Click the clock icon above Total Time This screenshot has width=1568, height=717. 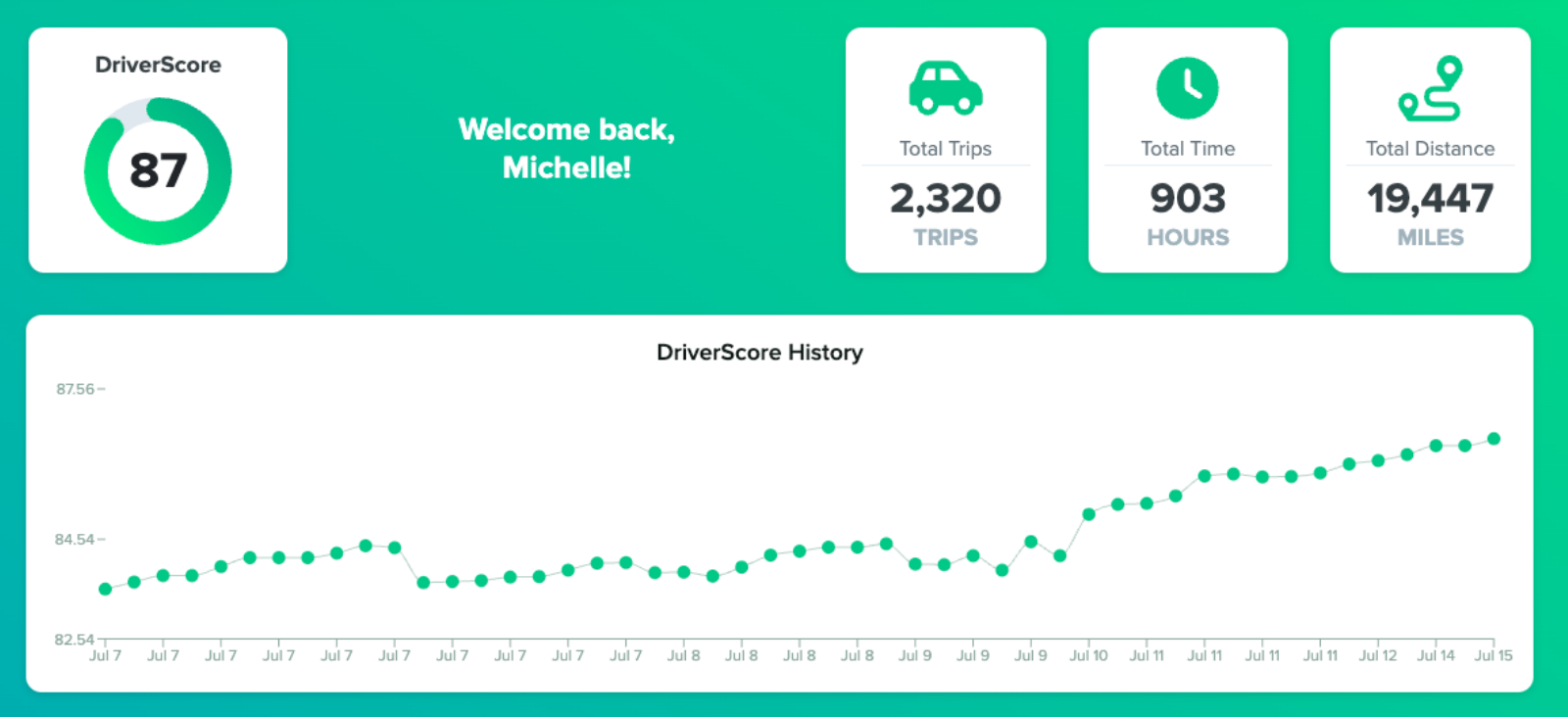(1187, 88)
